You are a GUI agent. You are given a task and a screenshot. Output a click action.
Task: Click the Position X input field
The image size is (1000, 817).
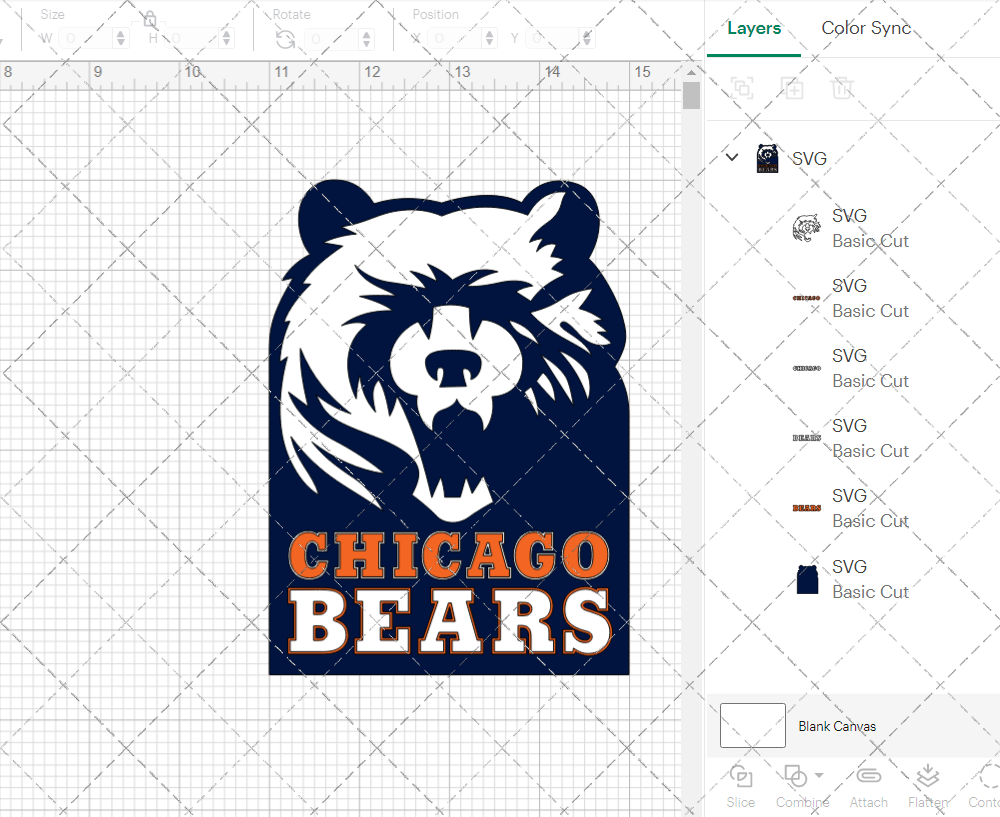[x=455, y=38]
